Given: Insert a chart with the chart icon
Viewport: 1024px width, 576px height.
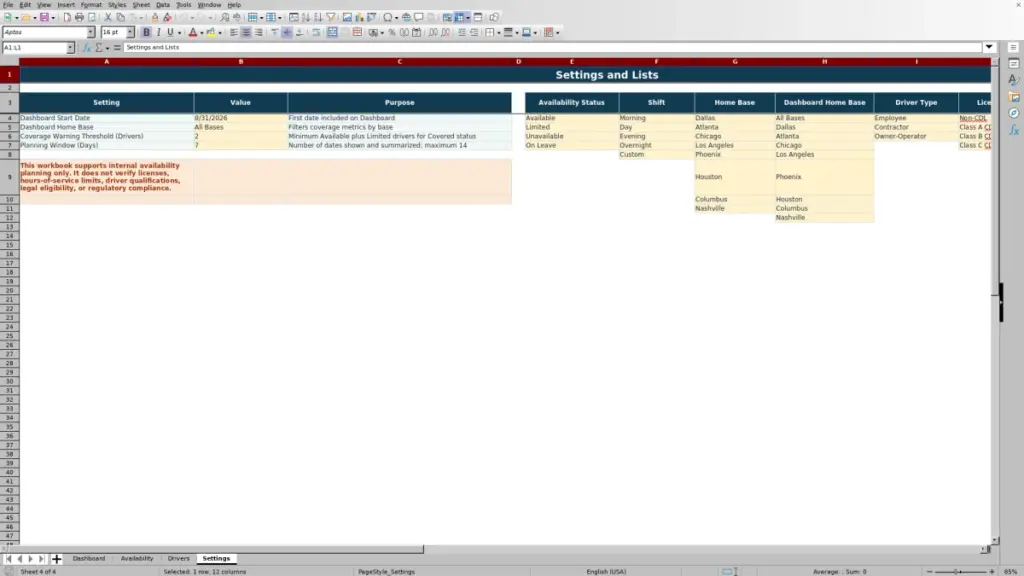Looking at the screenshot, I should click(359, 18).
